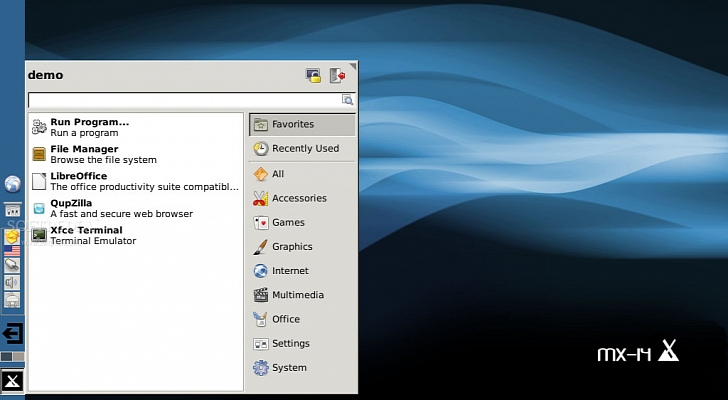Viewport: 728px width, 400px height.
Task: Show the All applications category
Action: tap(301, 174)
